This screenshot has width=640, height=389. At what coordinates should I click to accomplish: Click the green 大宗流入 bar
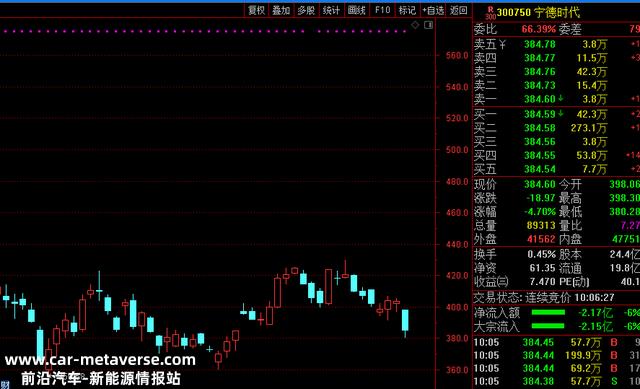tap(548, 326)
